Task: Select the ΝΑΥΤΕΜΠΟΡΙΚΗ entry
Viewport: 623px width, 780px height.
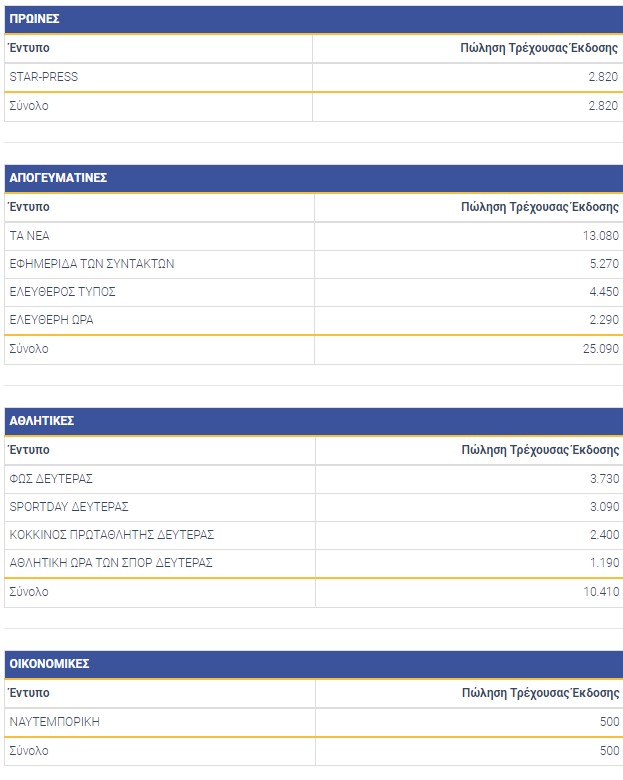Action: (54, 721)
